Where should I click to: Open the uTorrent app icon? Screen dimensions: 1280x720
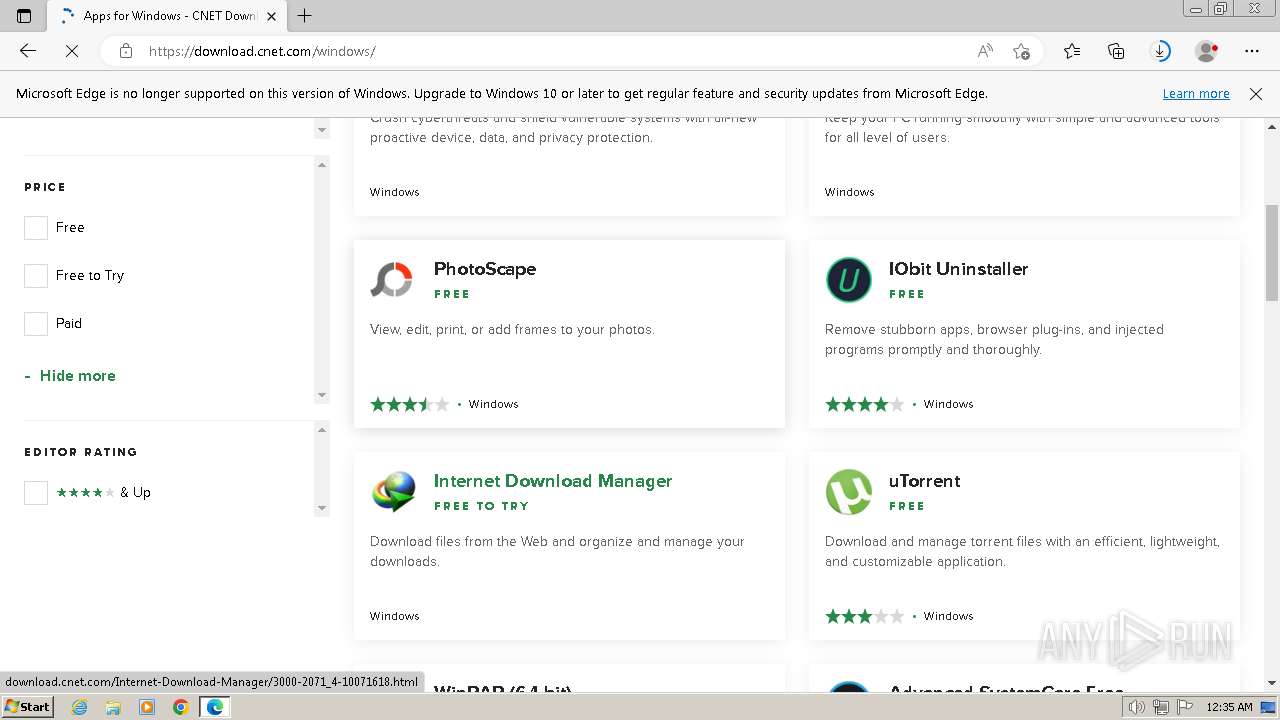(848, 492)
